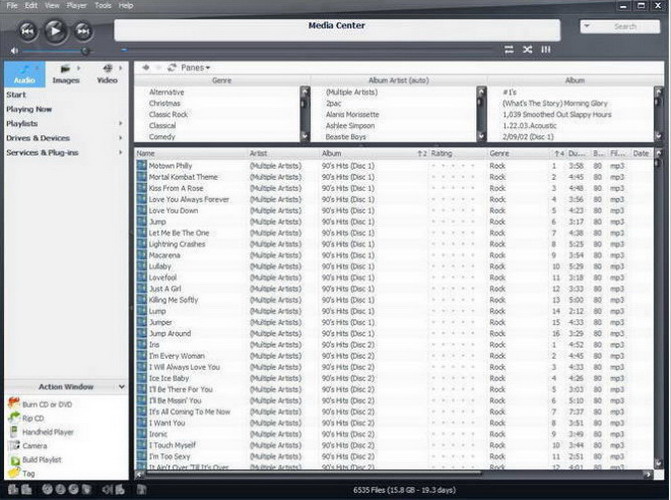Toggle repeat mode icon
Screen dimensions: 671x500
point(509,50)
